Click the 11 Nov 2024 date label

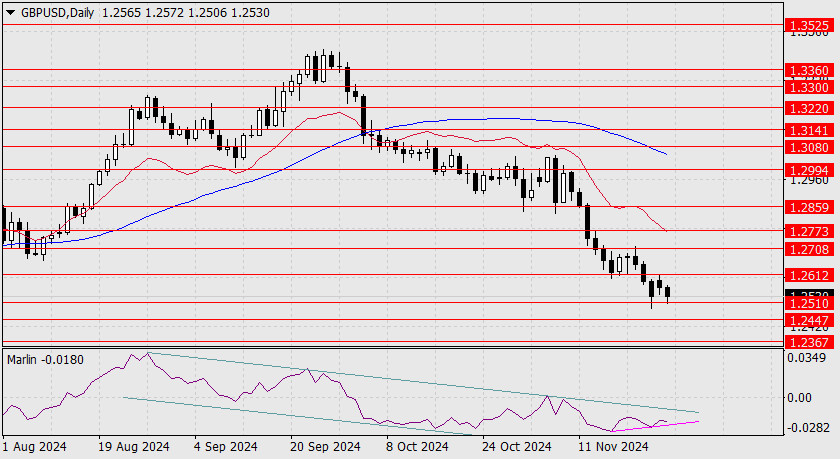(613, 447)
